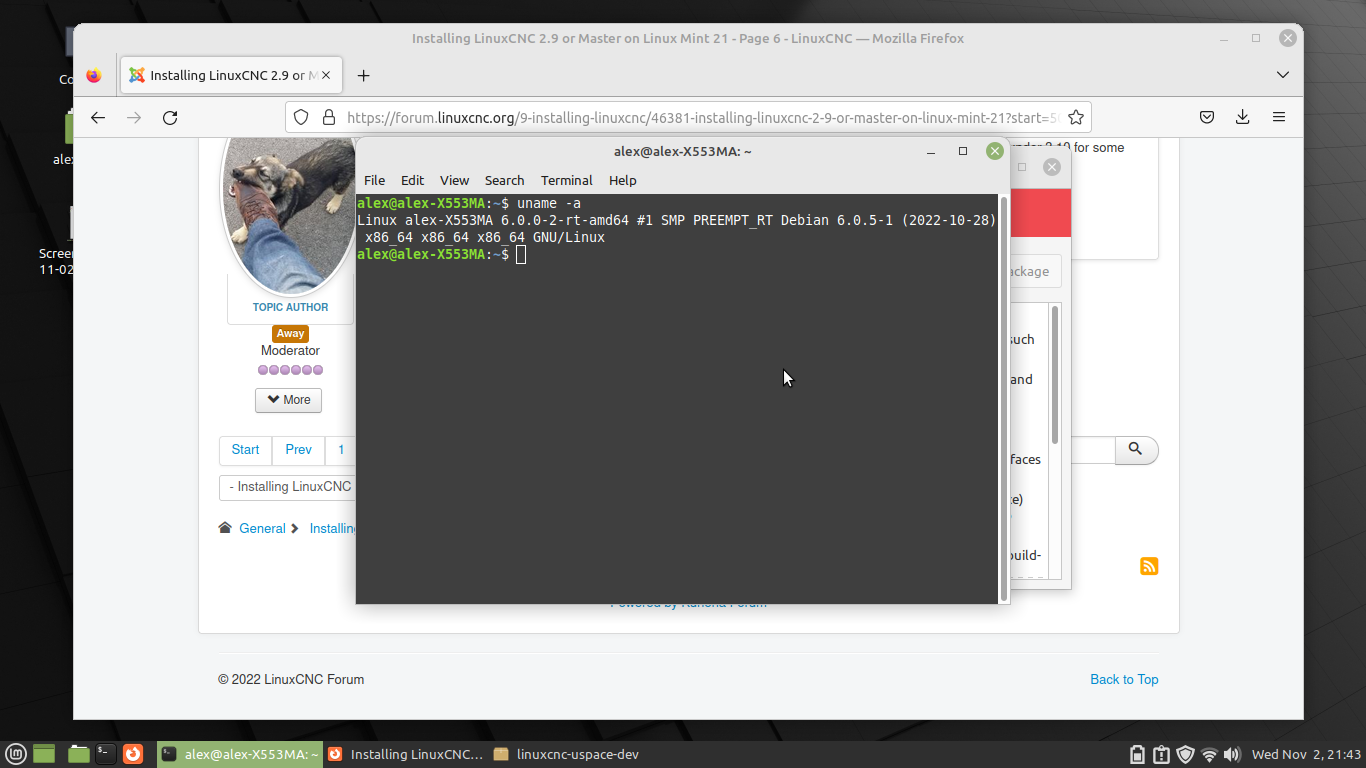Screen dimensions: 1366x768
Task: Open the volume tray icon
Action: (1232, 754)
